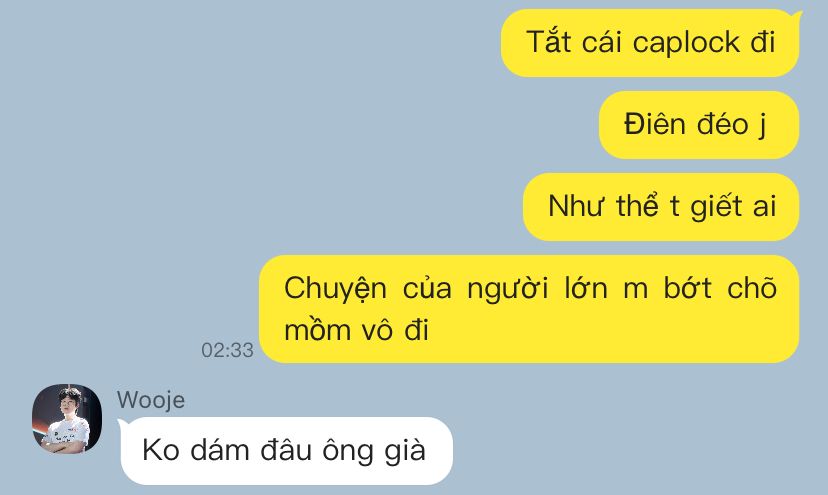Screen dimensions: 828x495
Task: Select the "Tắt cái caplock đi" message bubble
Action: coord(650,43)
